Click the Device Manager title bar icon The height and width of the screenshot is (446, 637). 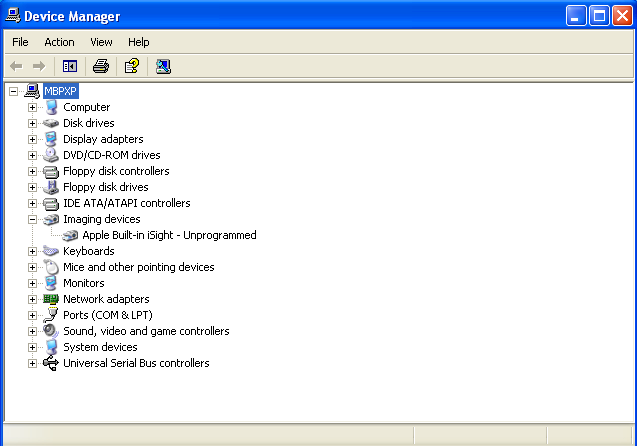tap(13, 15)
